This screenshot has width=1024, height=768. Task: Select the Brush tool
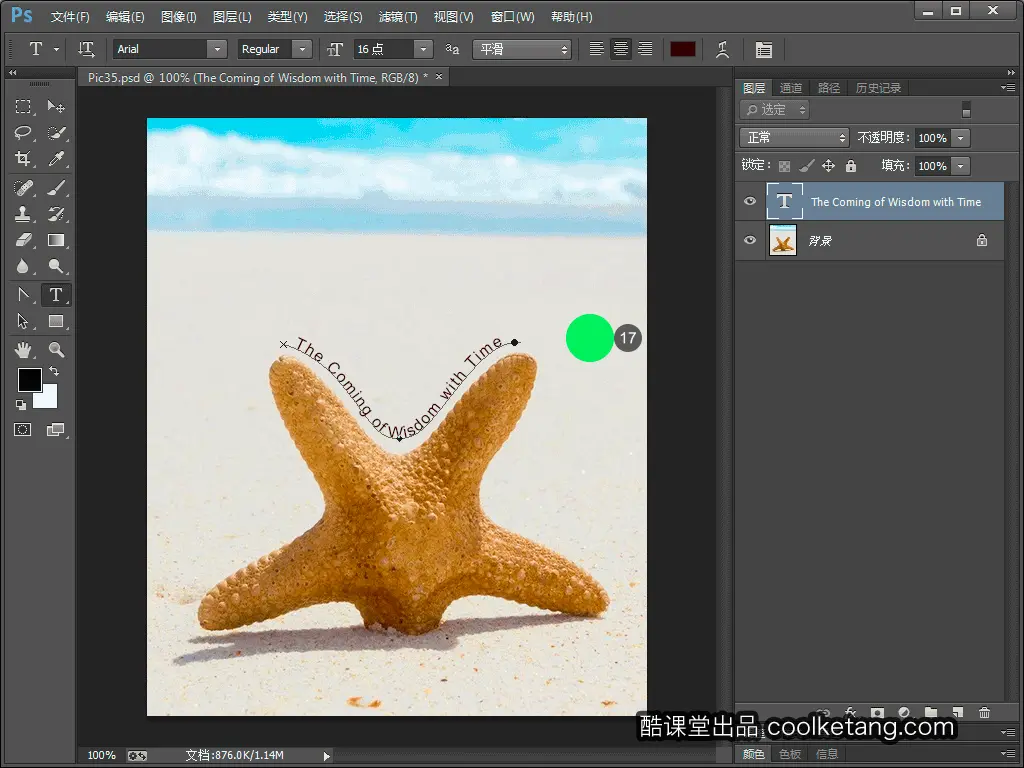point(56,188)
